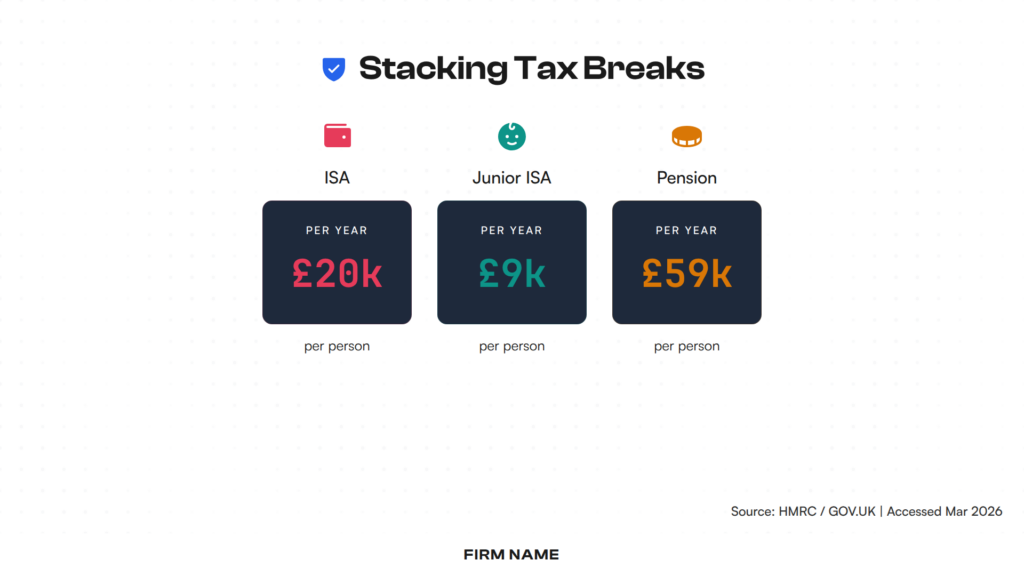
Task: Click the teal £9k figure
Action: tap(511, 273)
